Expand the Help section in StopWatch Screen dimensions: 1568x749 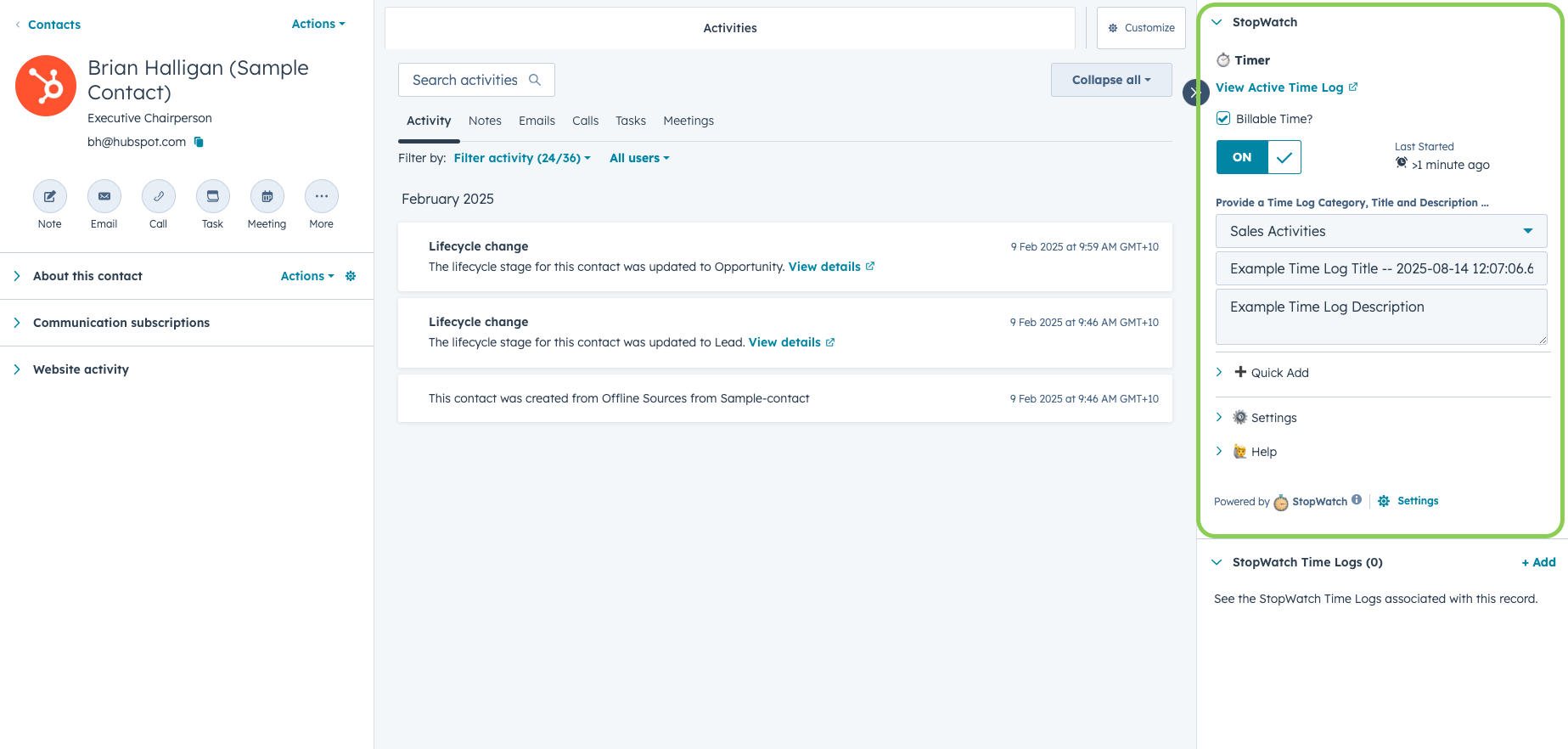[1219, 451]
